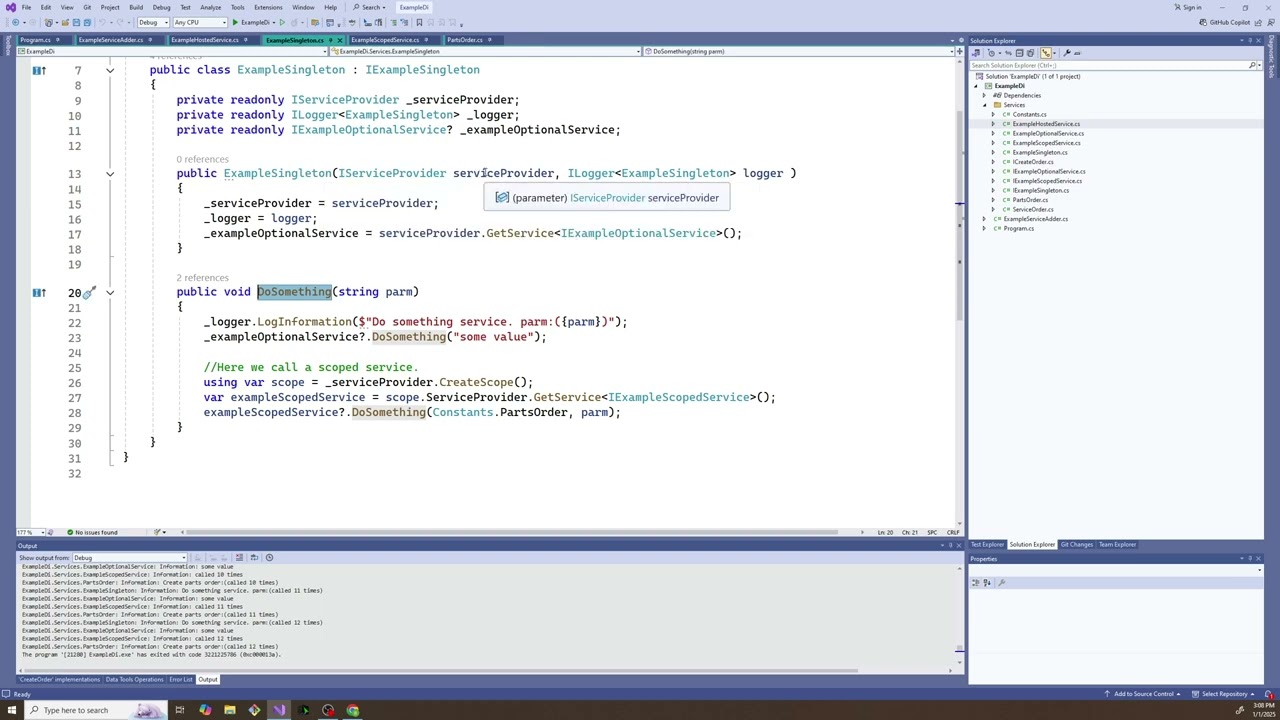Collapse the Services folder in Solution Explorer
The height and width of the screenshot is (720, 1280).
(x=984, y=105)
